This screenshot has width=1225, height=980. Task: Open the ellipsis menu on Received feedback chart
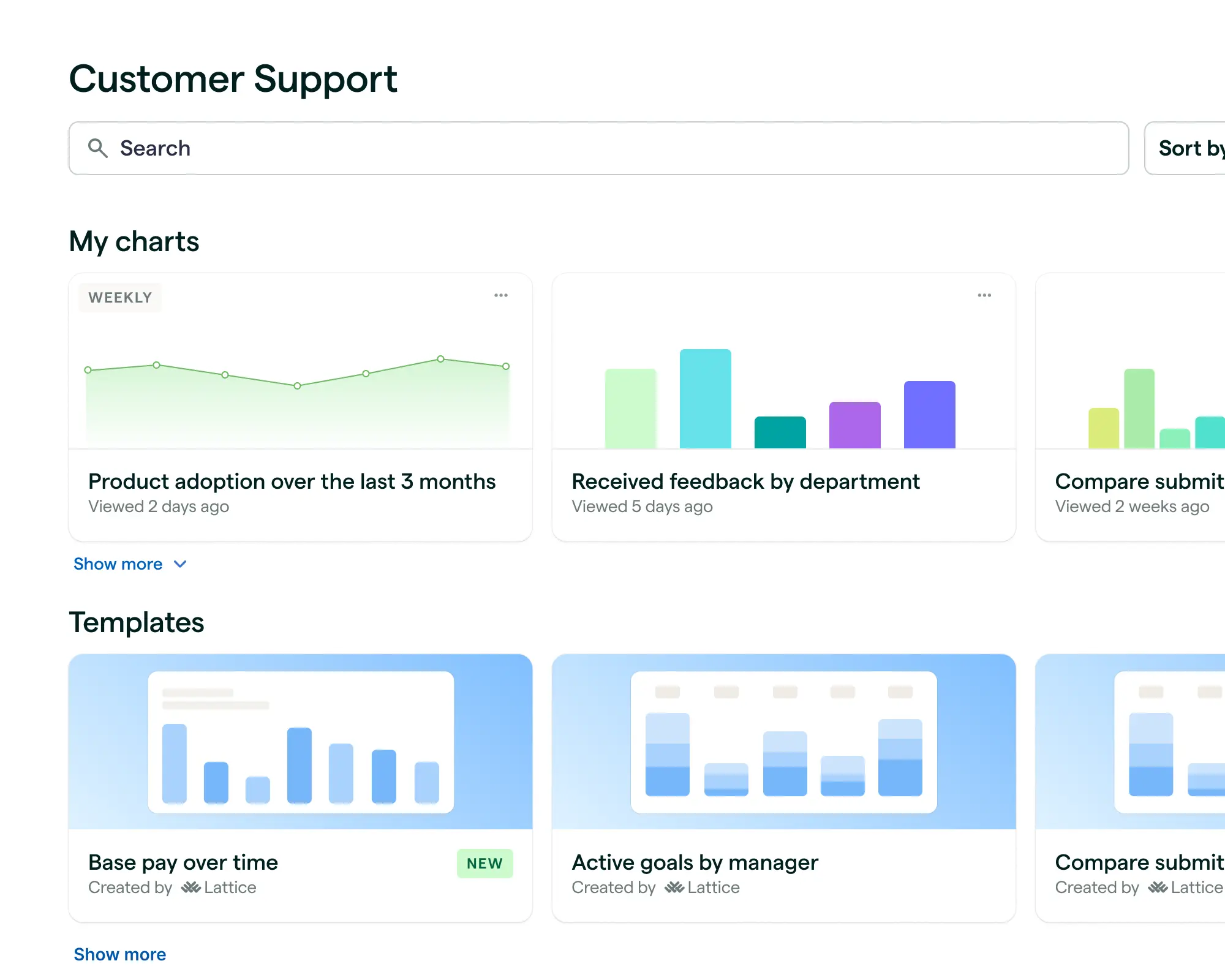coord(984,295)
